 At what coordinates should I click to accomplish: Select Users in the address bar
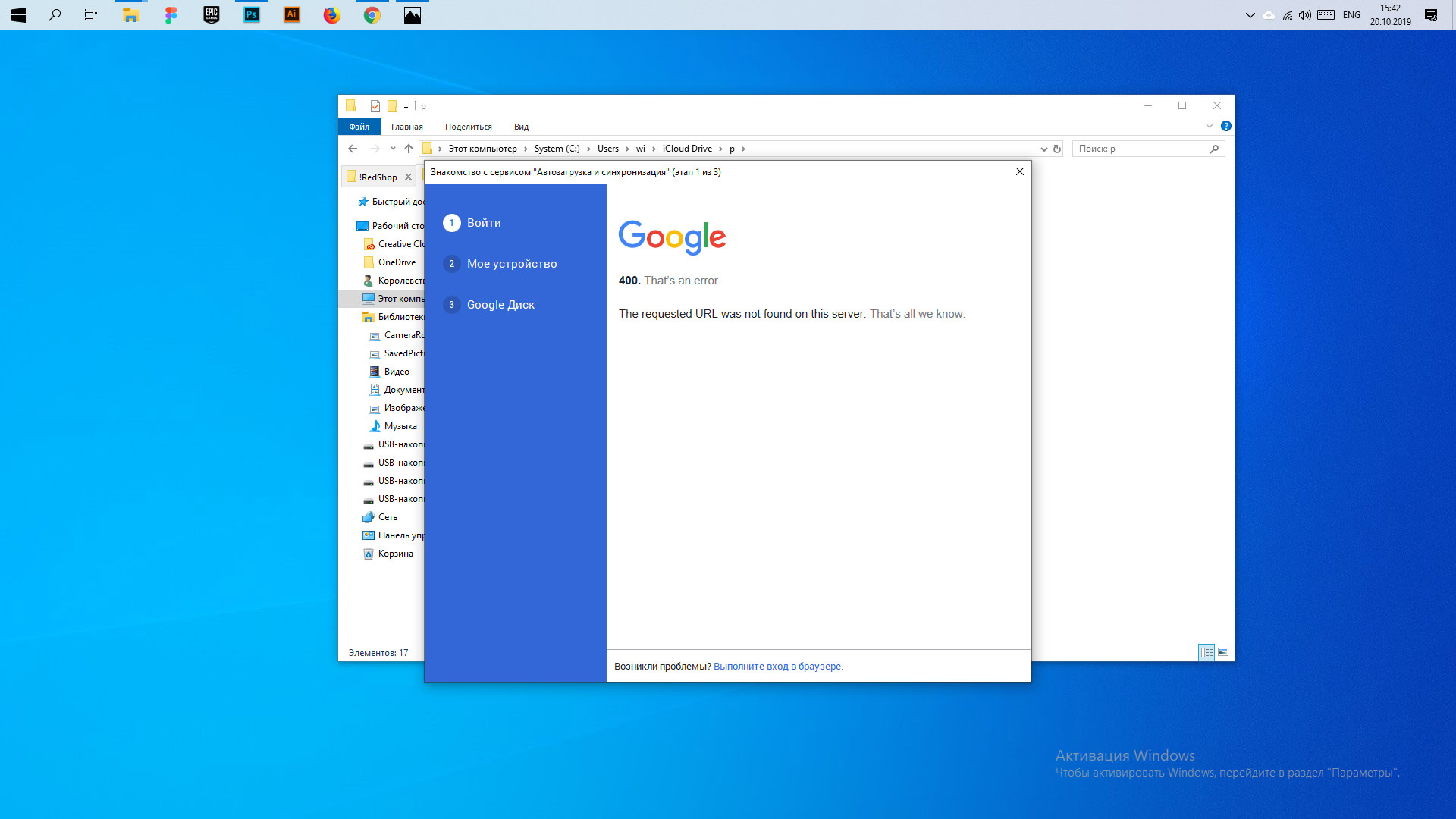pos(608,149)
